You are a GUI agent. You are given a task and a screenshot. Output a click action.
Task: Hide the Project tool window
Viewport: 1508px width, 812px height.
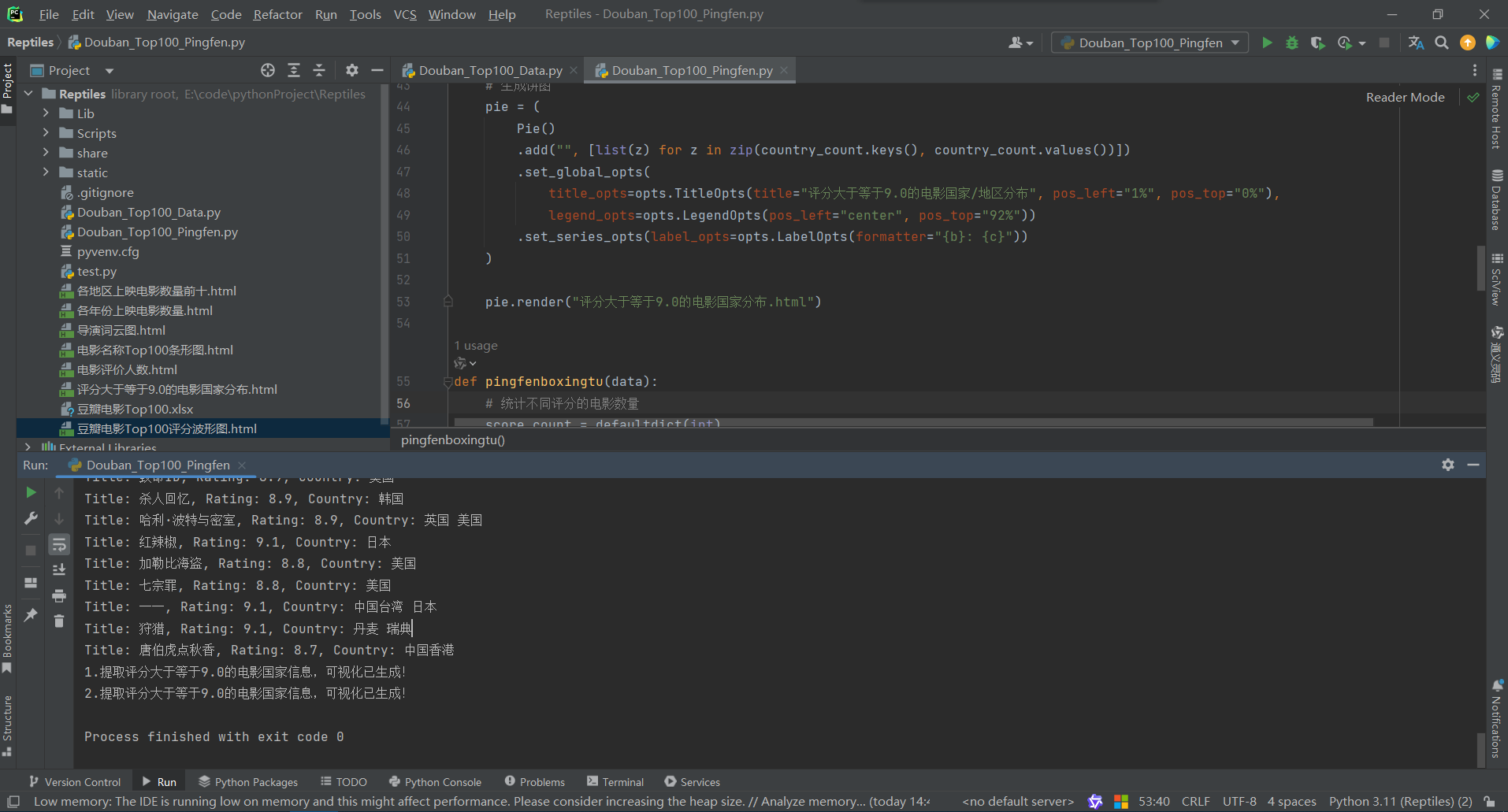click(x=377, y=70)
